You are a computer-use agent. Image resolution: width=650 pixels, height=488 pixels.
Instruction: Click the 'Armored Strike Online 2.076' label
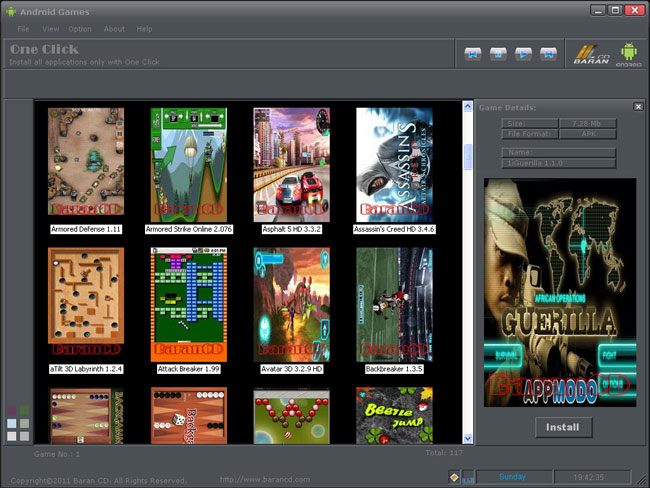click(189, 229)
